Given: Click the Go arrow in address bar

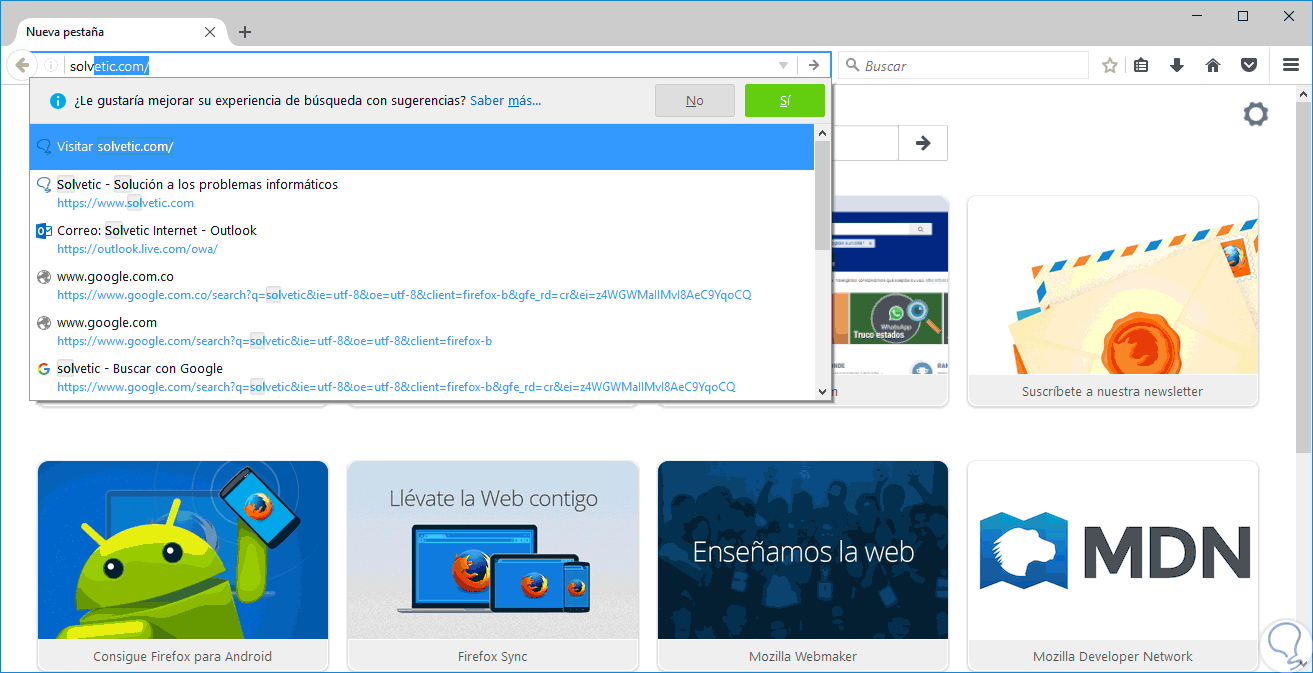Looking at the screenshot, I should 814,66.
